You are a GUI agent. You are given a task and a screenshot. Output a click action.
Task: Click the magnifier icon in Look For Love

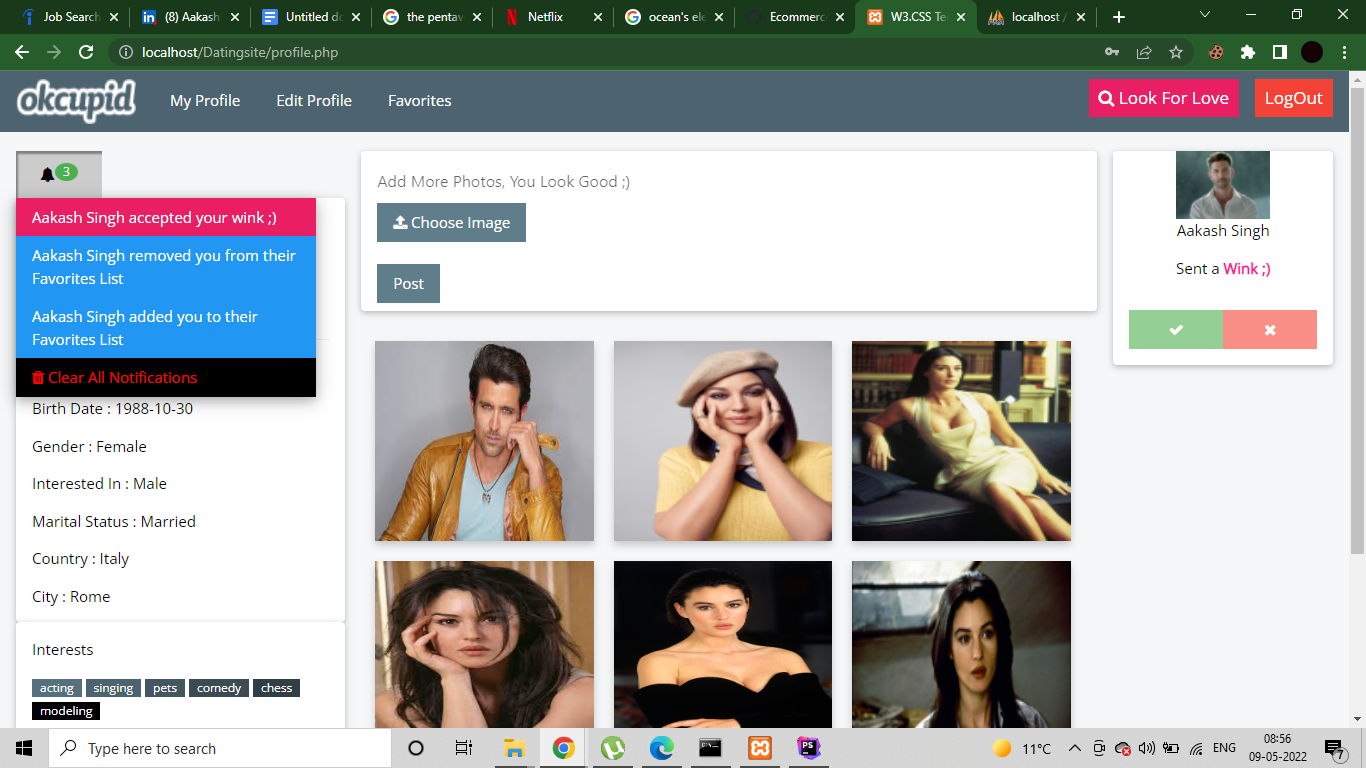1106,98
